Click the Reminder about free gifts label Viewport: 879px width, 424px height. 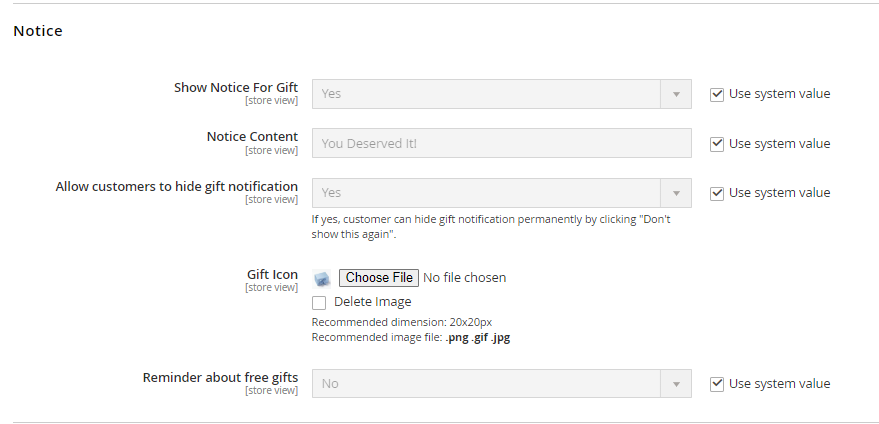[x=220, y=378]
